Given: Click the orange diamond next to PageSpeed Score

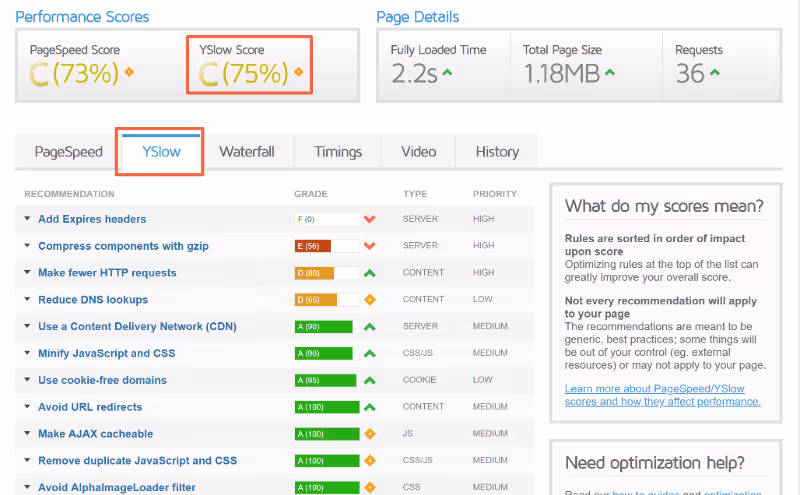Looking at the screenshot, I should coord(130,72).
